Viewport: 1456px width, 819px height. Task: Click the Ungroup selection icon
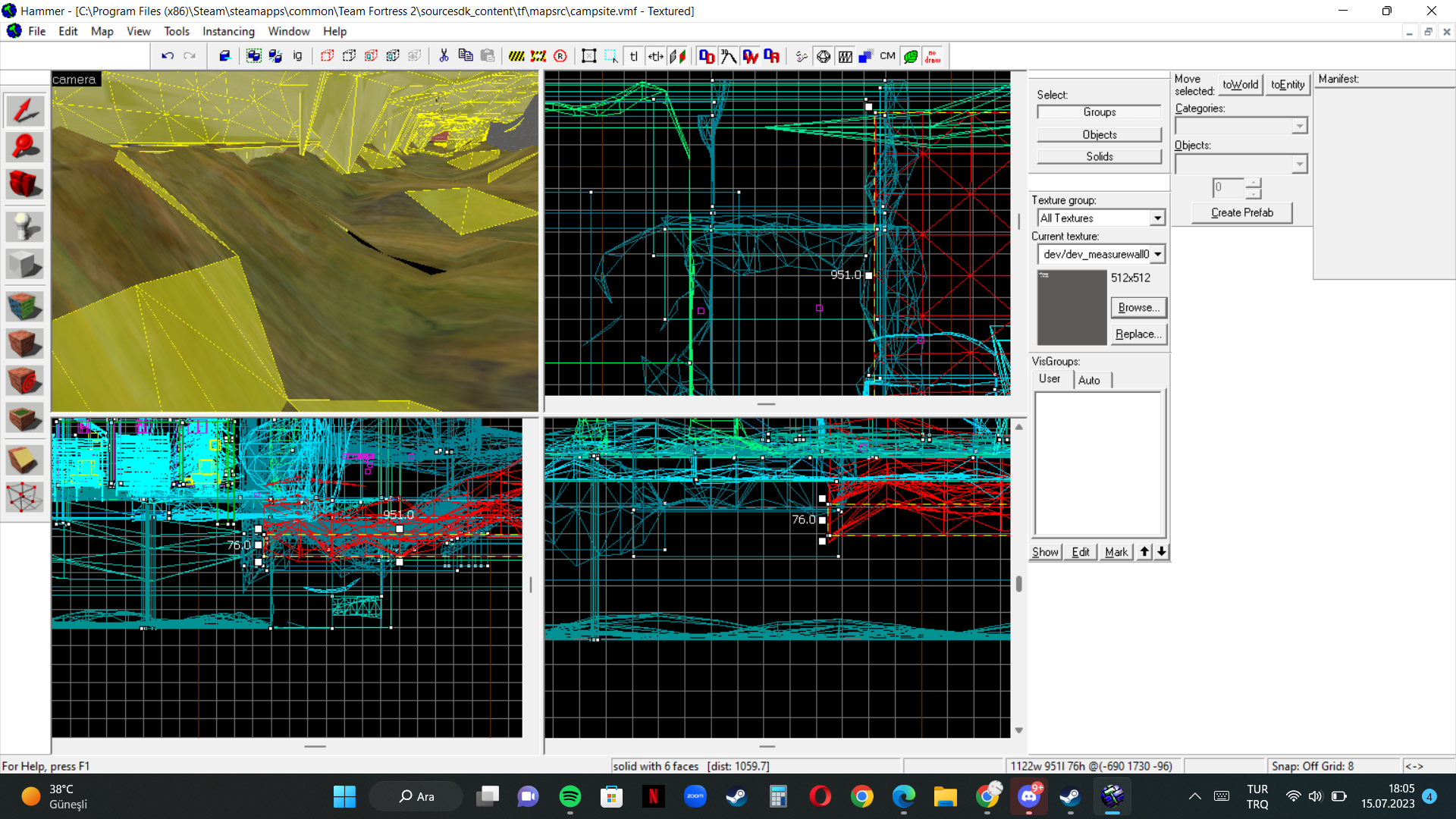[275, 56]
